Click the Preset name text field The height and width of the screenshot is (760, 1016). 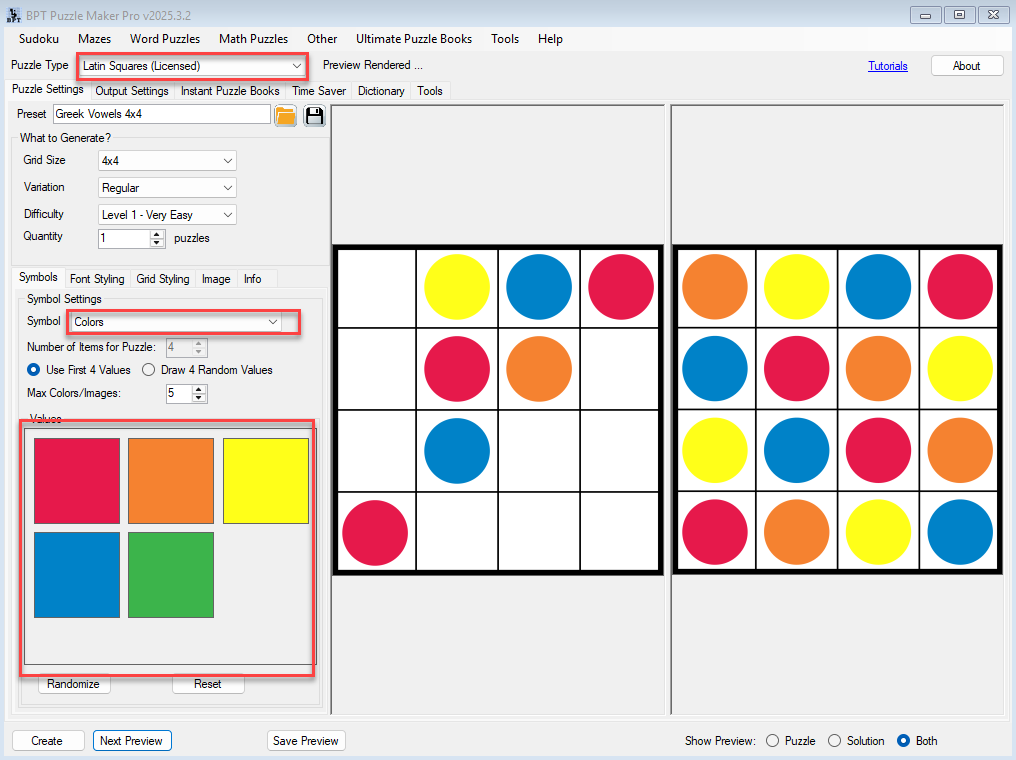click(x=161, y=114)
